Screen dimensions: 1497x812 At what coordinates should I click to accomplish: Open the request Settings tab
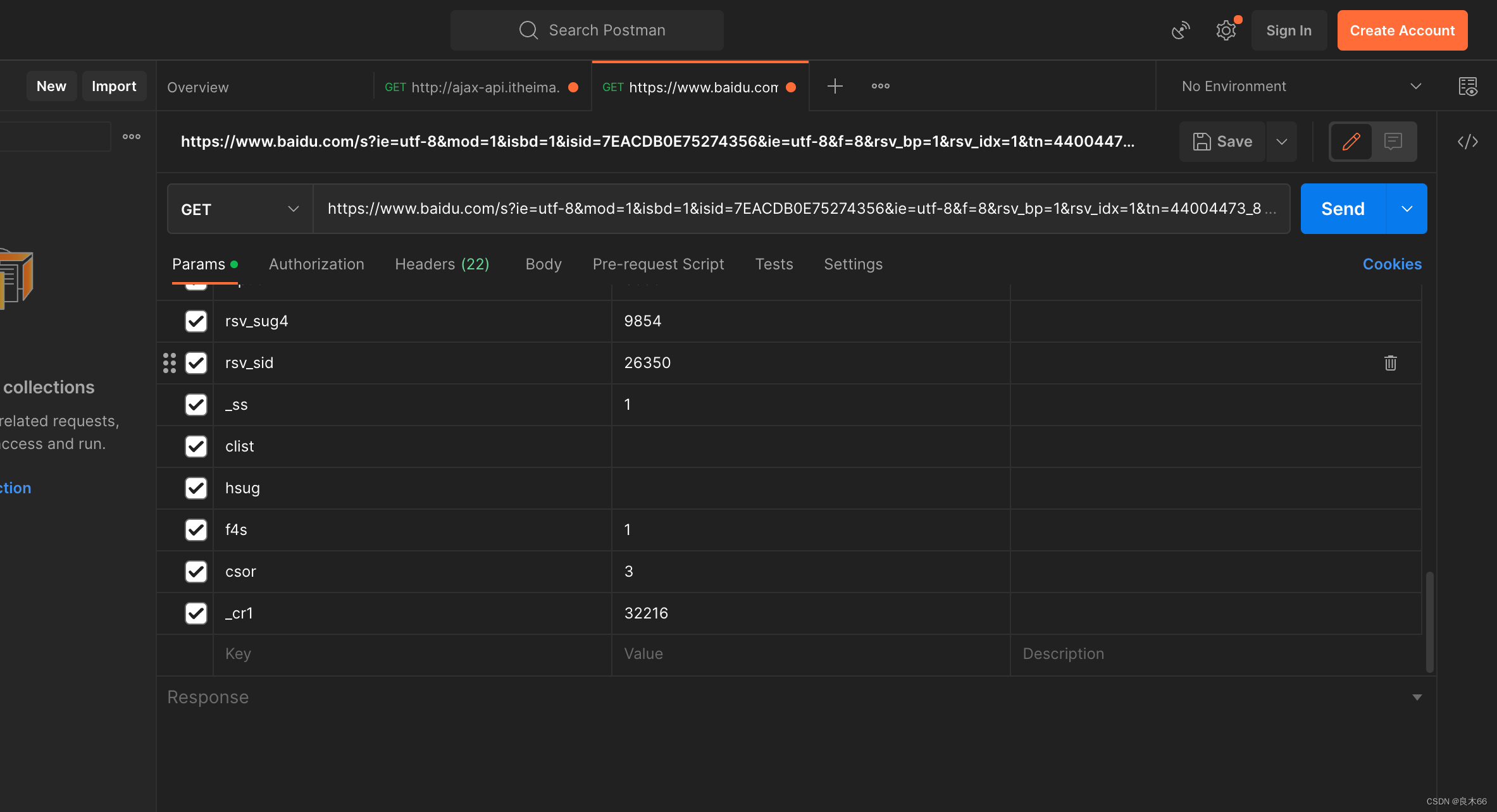point(853,264)
